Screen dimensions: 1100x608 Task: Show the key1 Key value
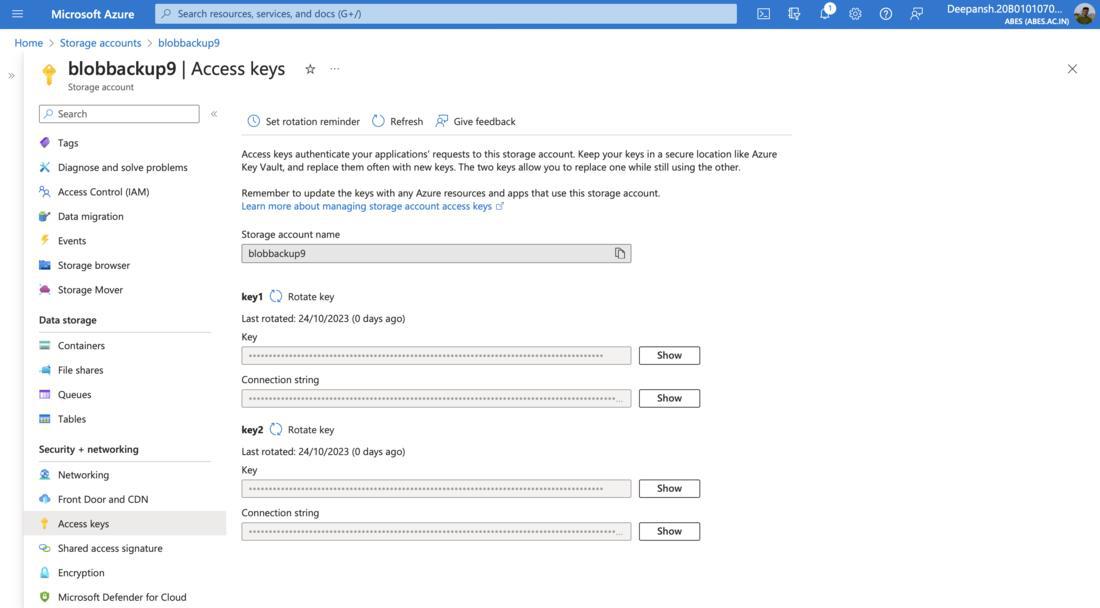pyautogui.click(x=669, y=356)
